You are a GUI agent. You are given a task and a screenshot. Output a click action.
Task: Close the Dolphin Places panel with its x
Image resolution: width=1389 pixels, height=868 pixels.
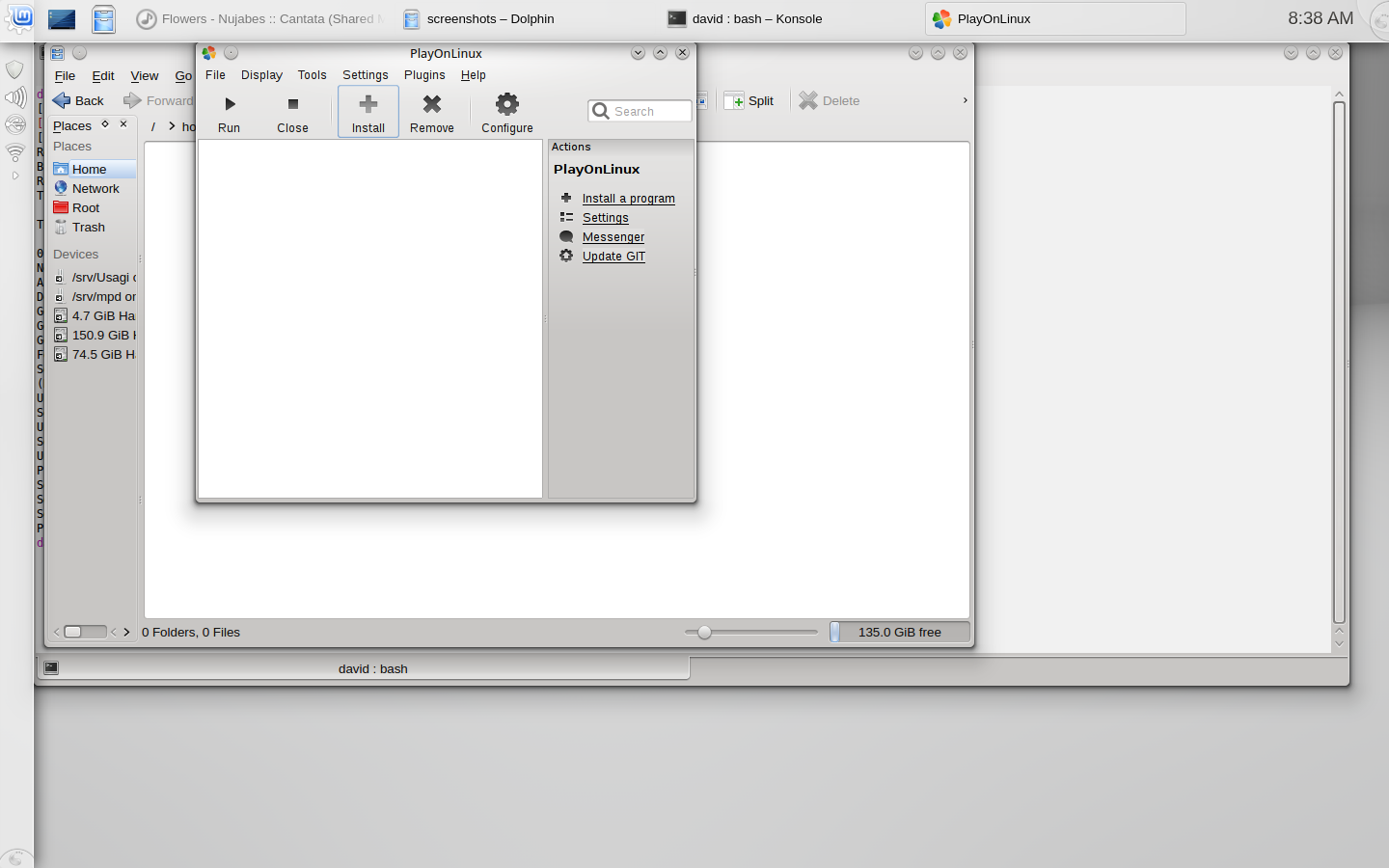click(123, 124)
